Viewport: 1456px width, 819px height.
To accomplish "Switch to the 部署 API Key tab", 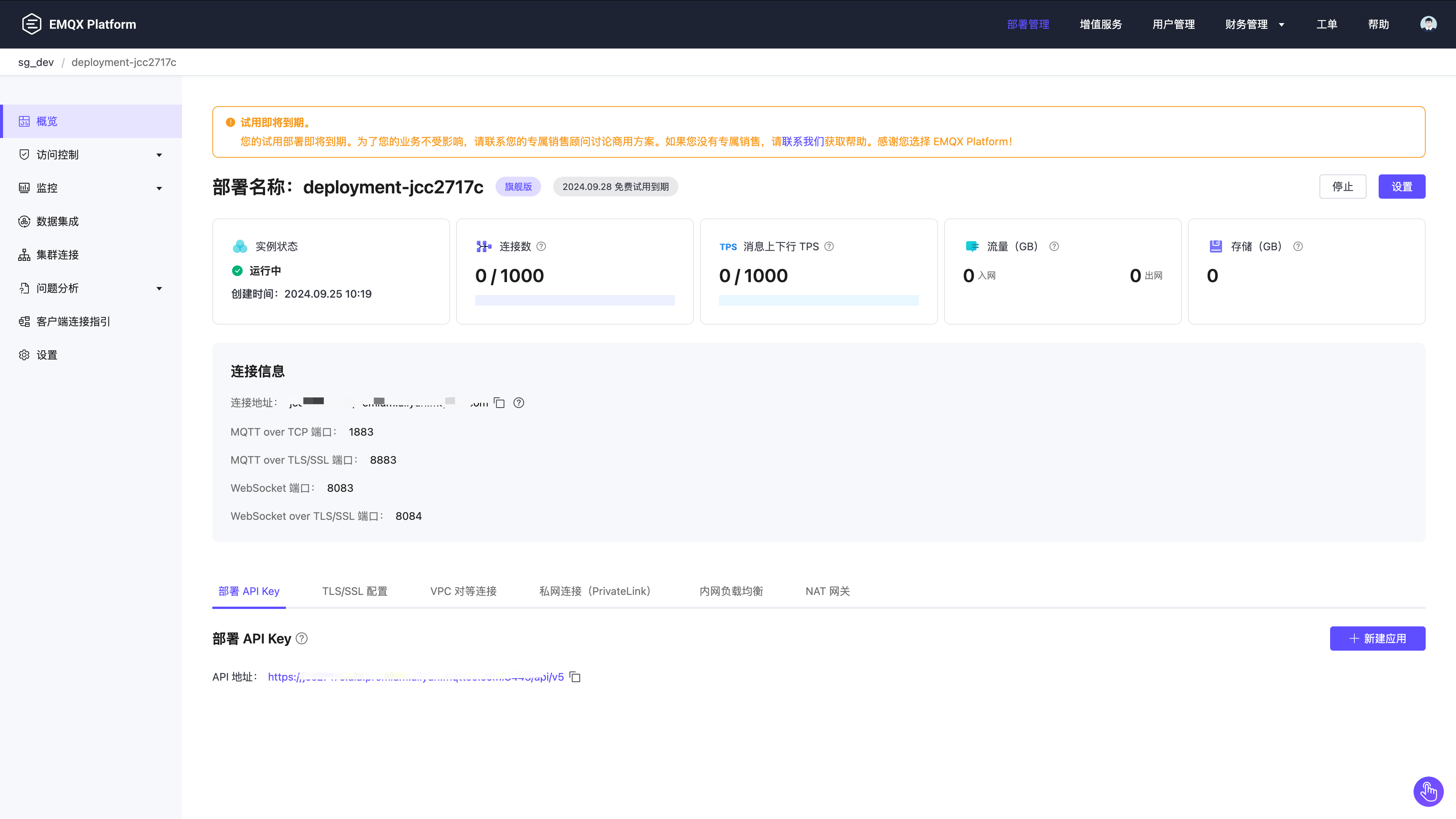I will click(249, 591).
